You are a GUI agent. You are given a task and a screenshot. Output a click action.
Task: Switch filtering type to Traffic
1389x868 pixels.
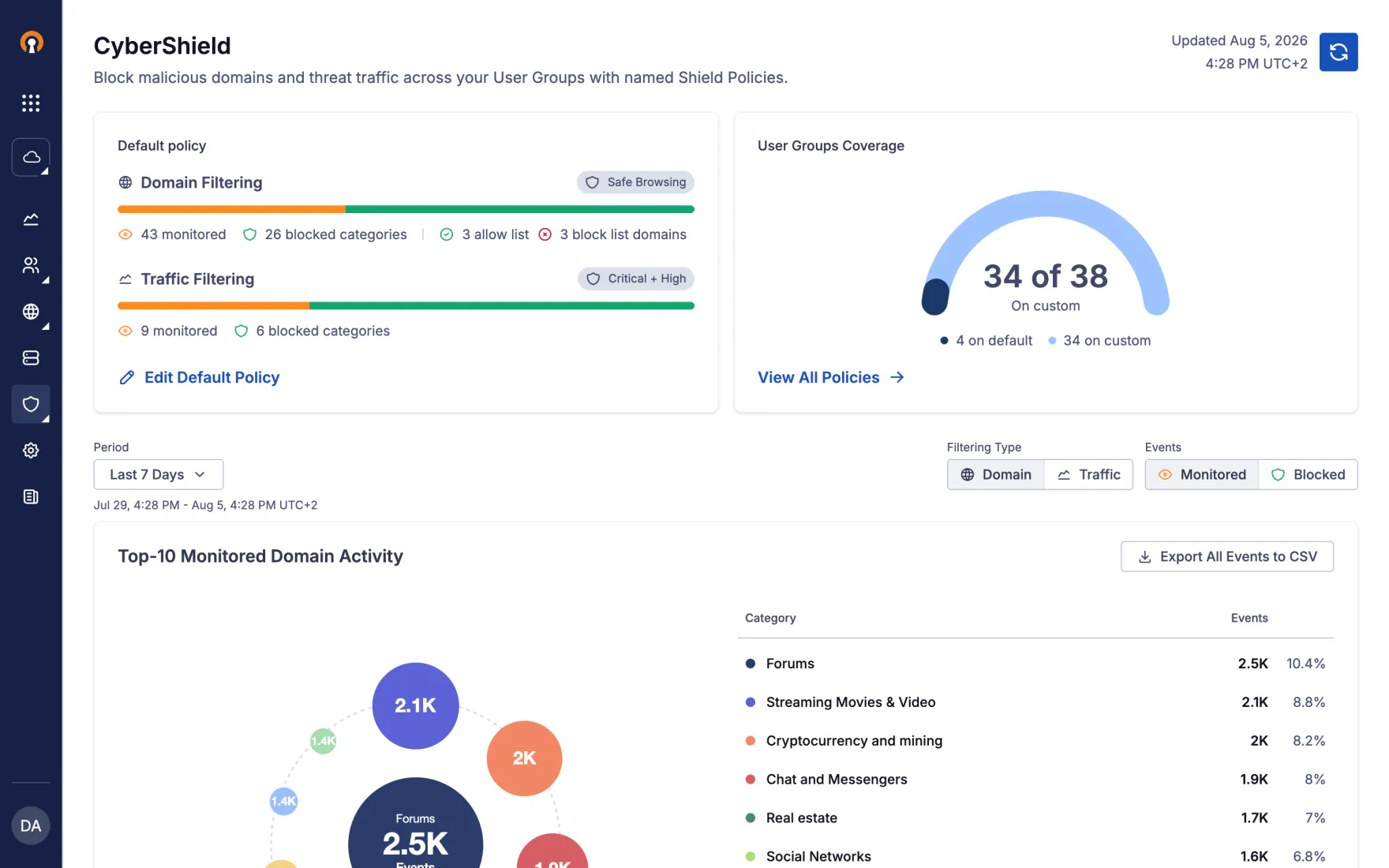1089,474
